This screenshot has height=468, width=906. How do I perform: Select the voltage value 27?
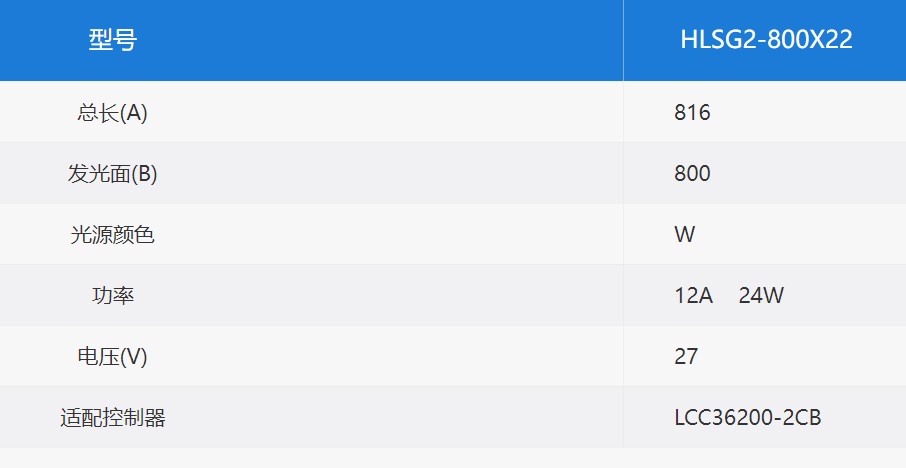(686, 356)
